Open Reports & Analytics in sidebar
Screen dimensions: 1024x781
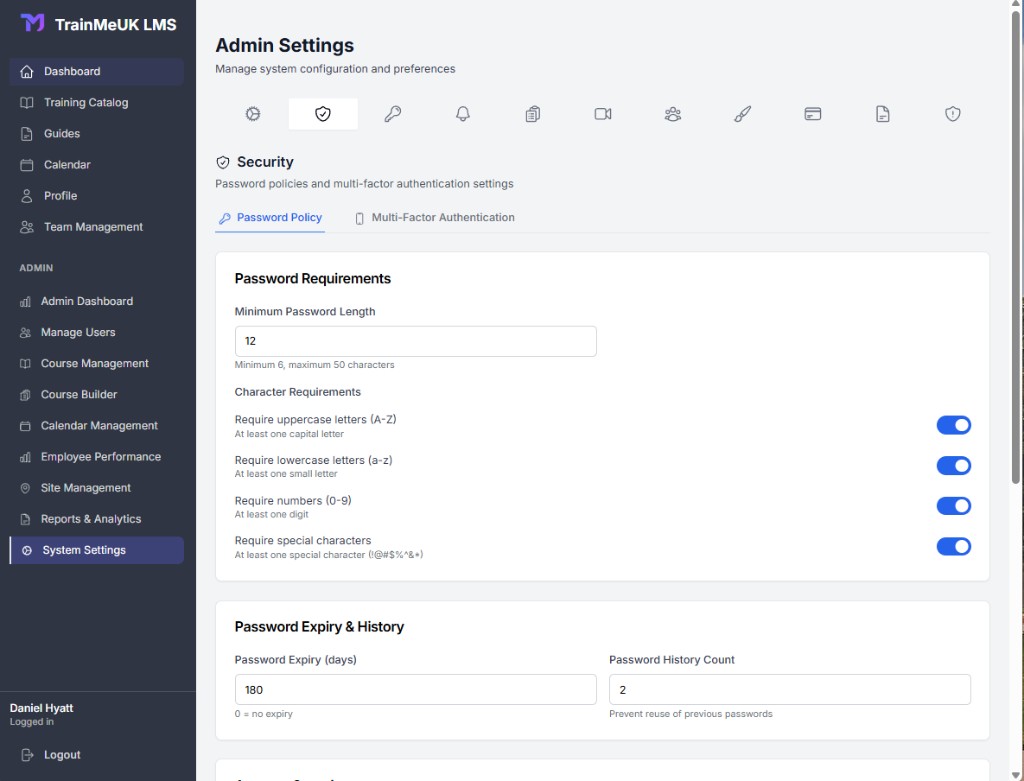pyautogui.click(x=97, y=519)
